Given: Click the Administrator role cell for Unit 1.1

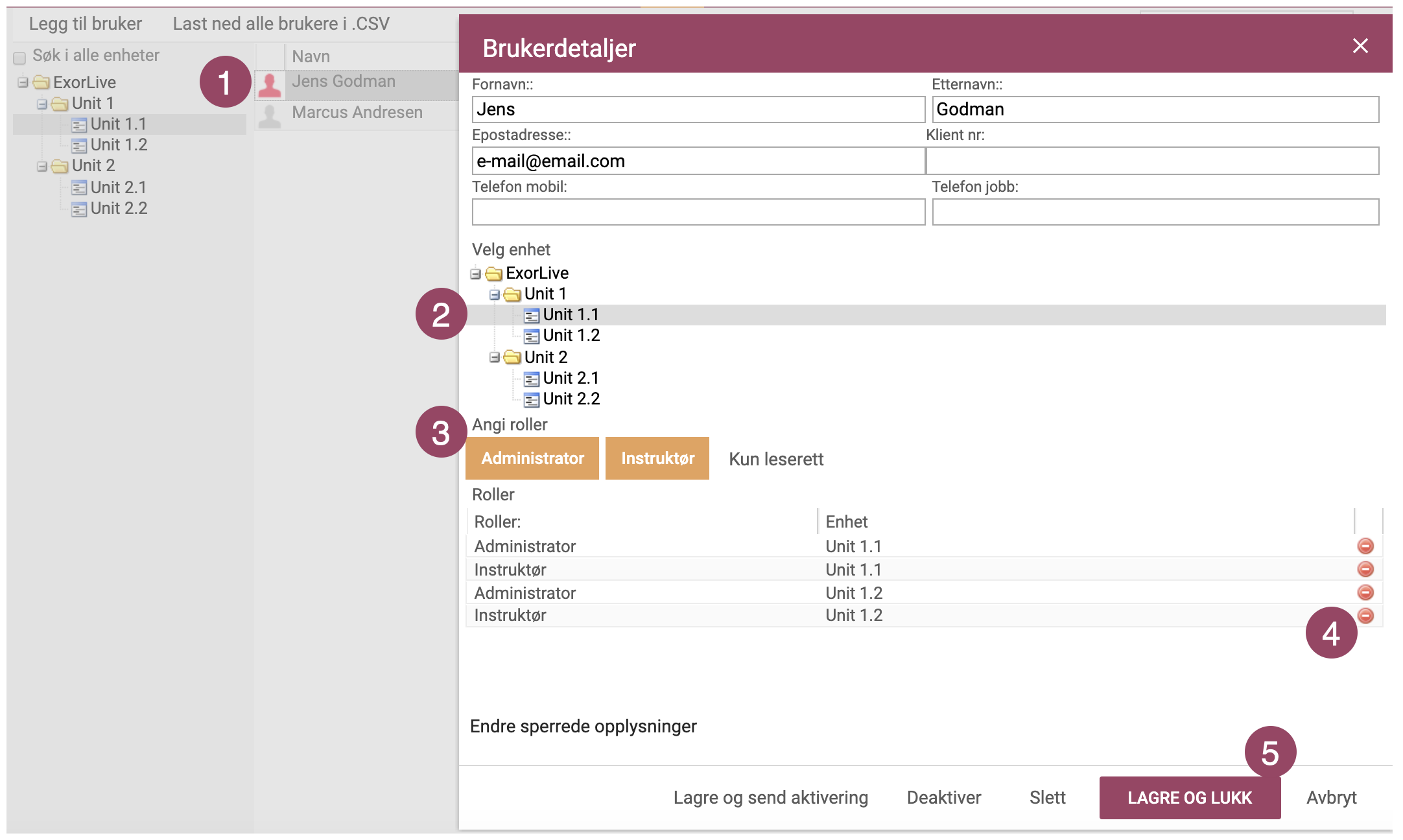Looking at the screenshot, I should tap(642, 546).
